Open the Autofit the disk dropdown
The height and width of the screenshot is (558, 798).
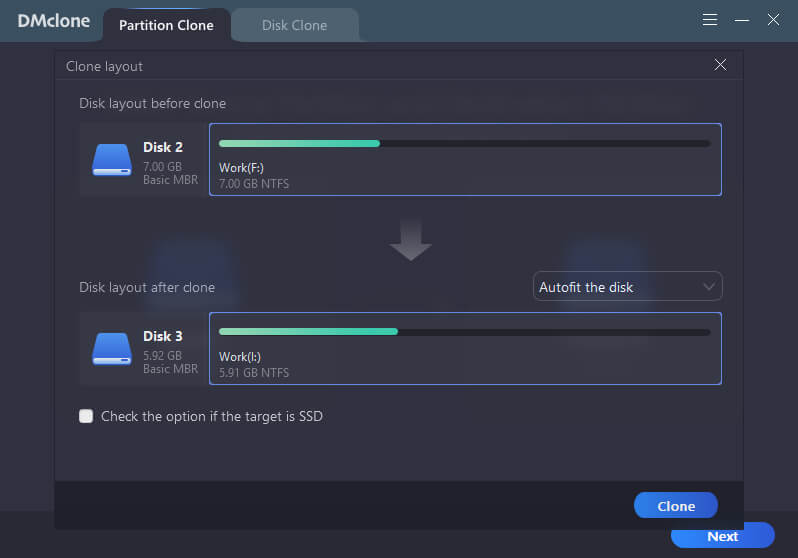(627, 287)
